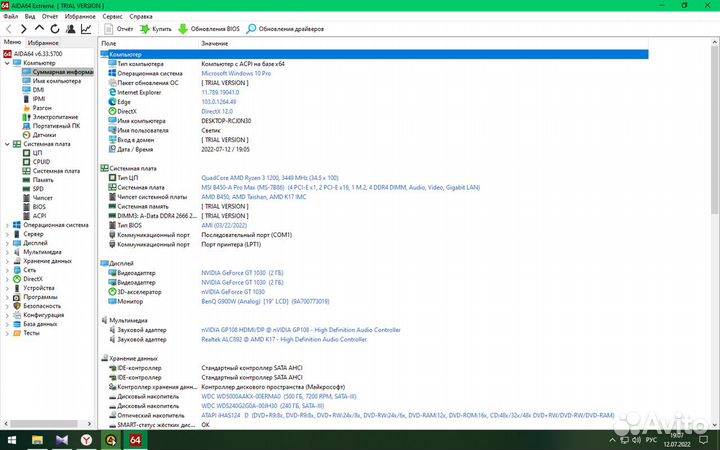This screenshot has width=720, height=450.
Task: Open the Файл menu
Action: coord(11,16)
